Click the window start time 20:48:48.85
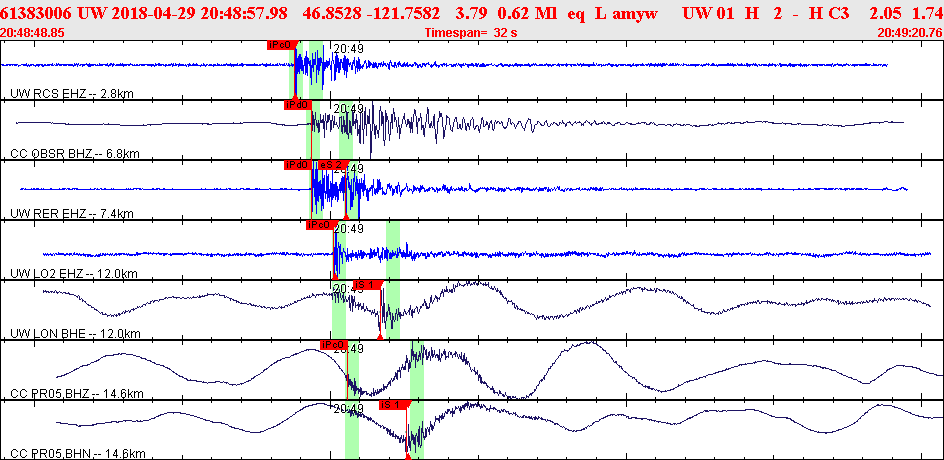Viewport: 944px width, 460px height. pos(33,33)
